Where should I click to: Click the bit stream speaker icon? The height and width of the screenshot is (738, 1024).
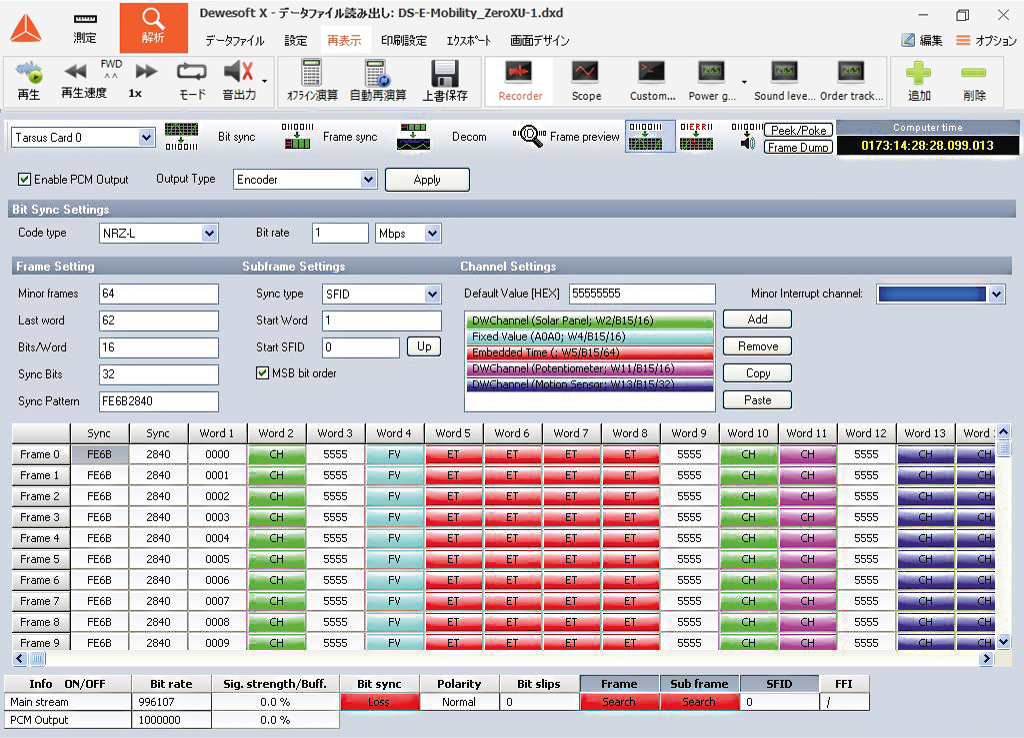coord(746,136)
